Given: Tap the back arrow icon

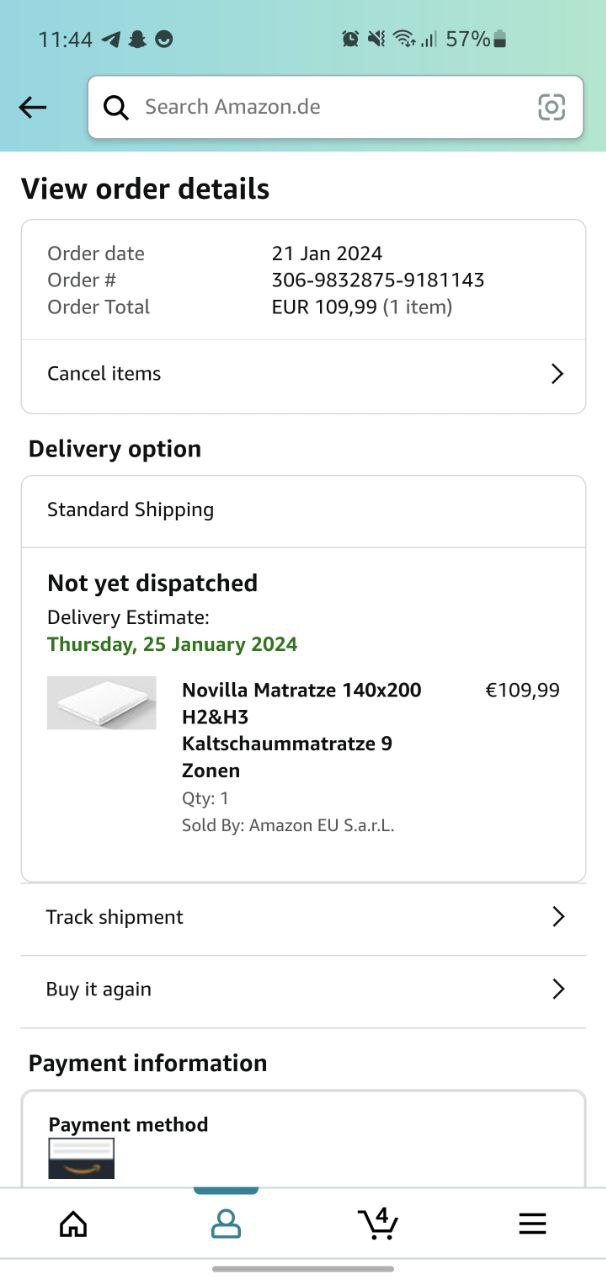Looking at the screenshot, I should pyautogui.click(x=33, y=107).
